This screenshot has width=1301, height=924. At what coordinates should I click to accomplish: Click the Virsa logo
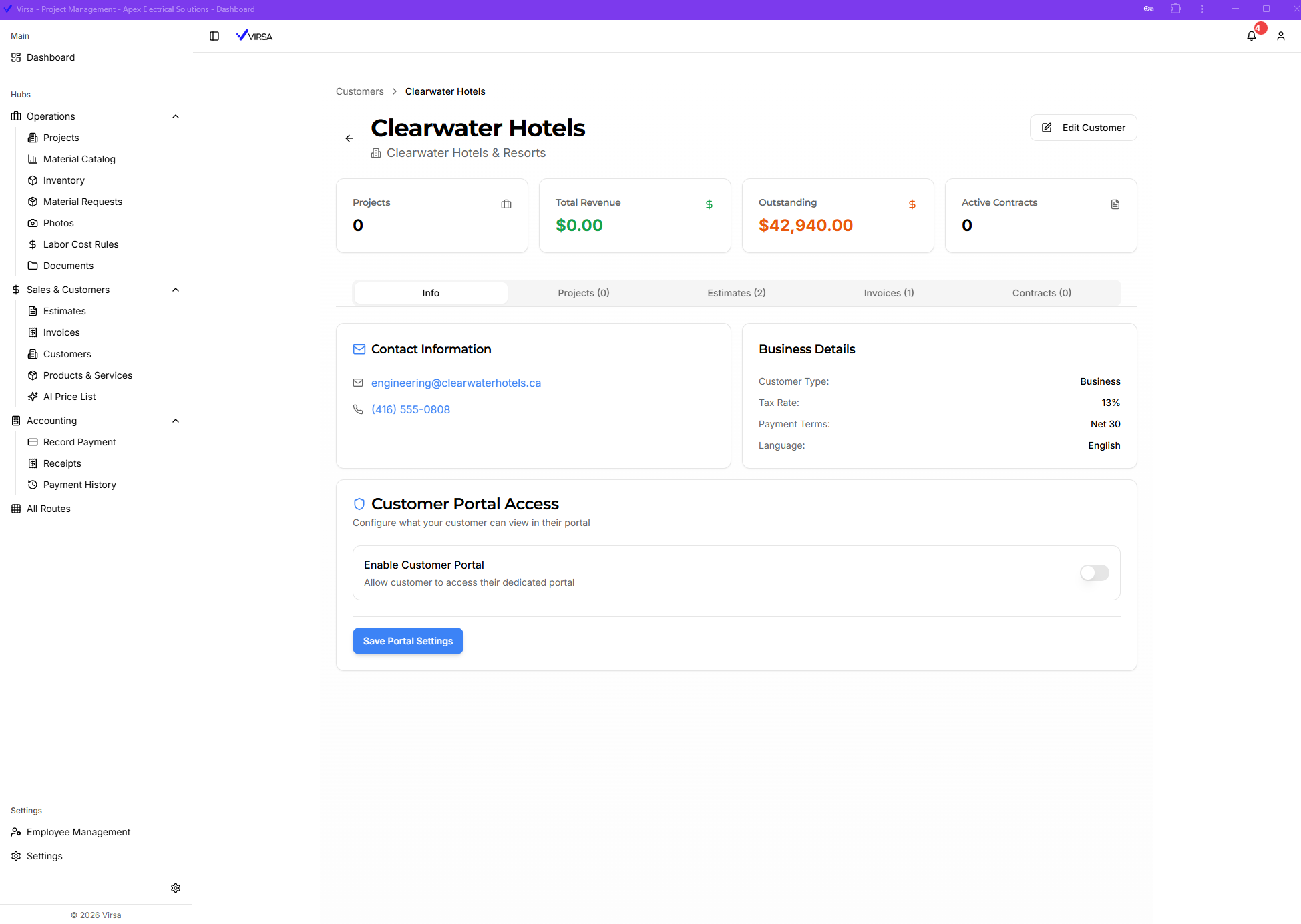(254, 36)
